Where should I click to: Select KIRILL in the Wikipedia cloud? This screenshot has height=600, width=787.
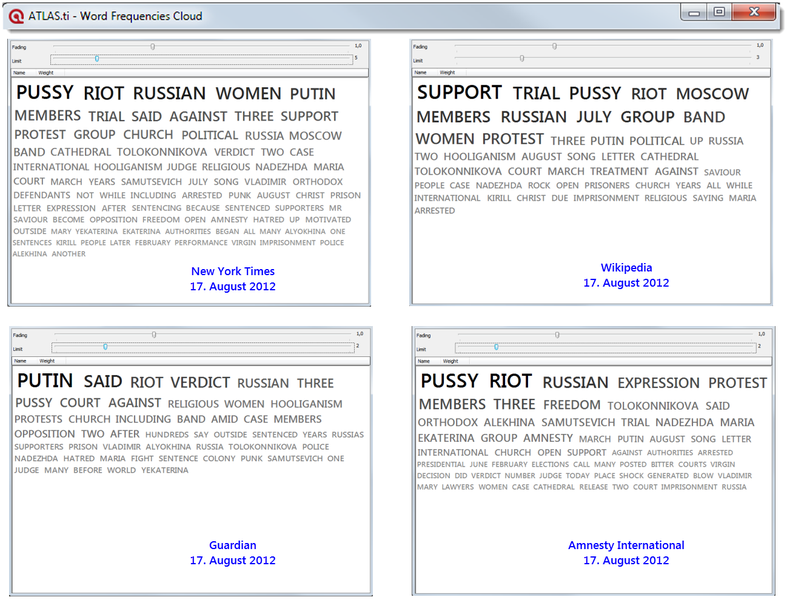point(498,198)
